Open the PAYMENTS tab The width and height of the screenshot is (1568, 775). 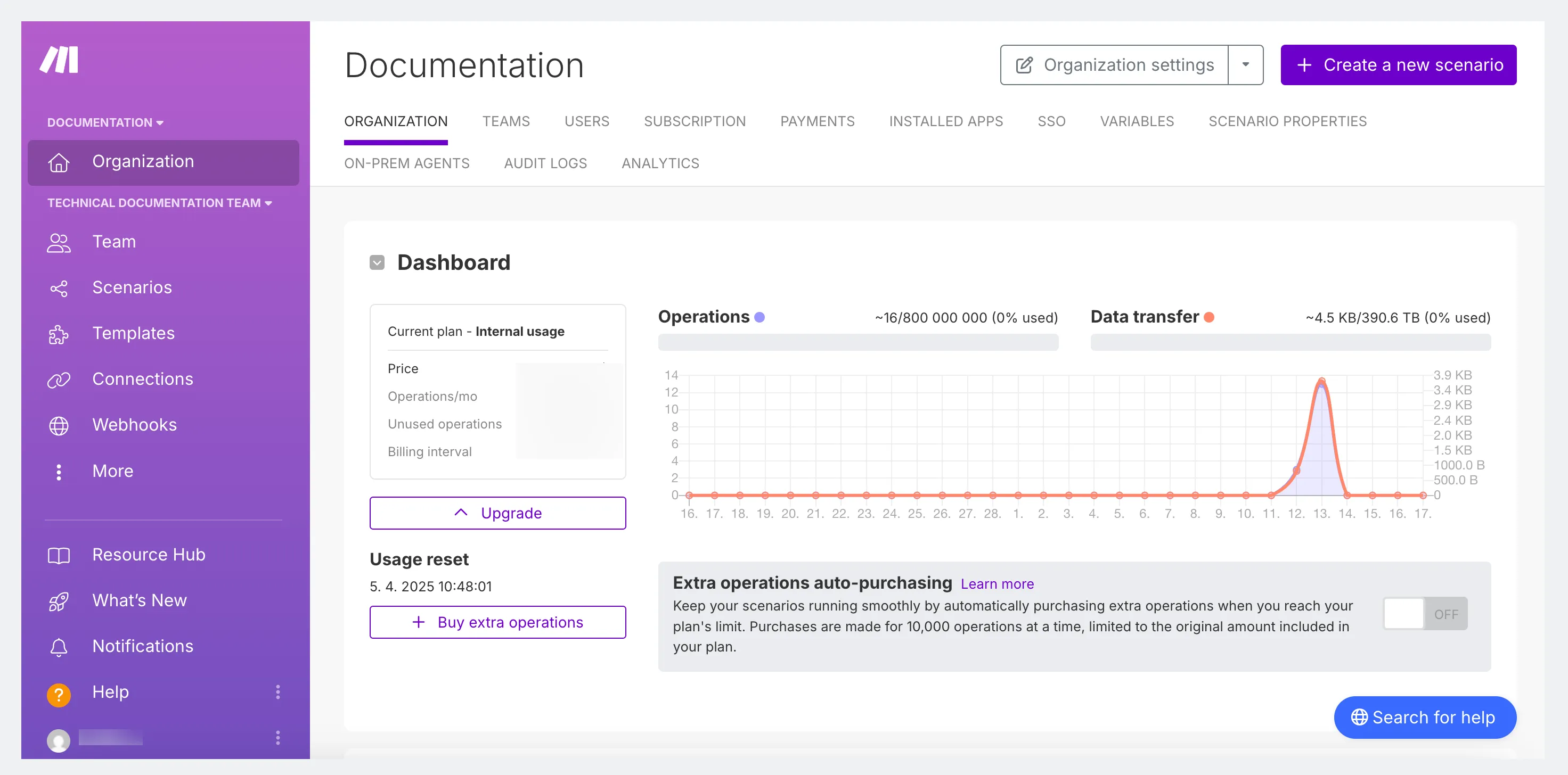click(817, 121)
